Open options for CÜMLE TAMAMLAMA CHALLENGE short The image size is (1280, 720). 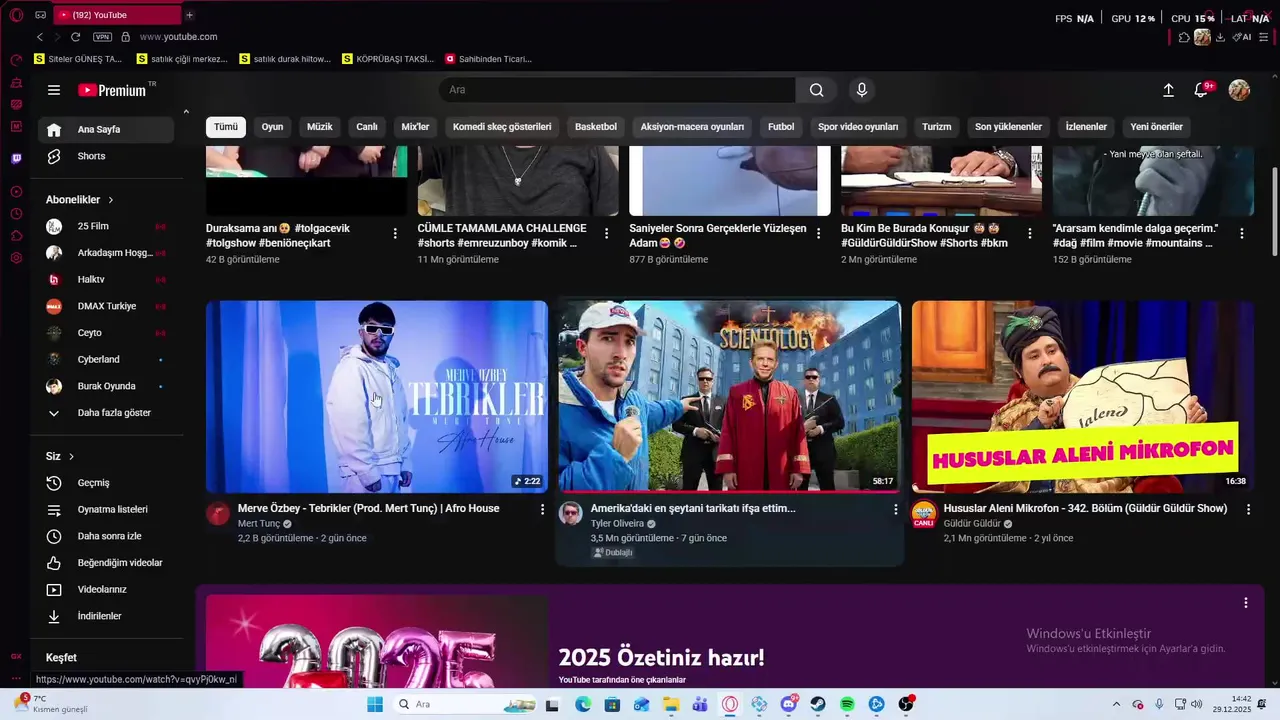click(x=607, y=233)
